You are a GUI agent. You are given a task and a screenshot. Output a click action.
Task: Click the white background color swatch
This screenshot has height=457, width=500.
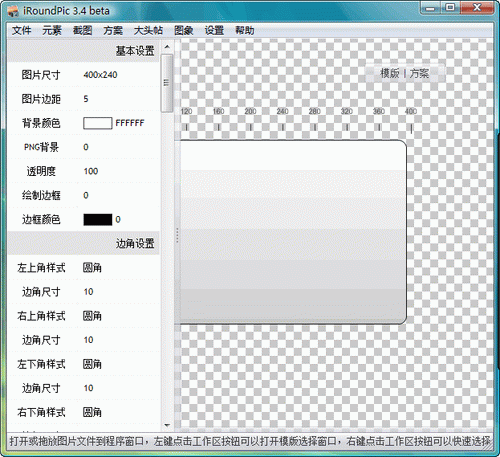point(97,123)
